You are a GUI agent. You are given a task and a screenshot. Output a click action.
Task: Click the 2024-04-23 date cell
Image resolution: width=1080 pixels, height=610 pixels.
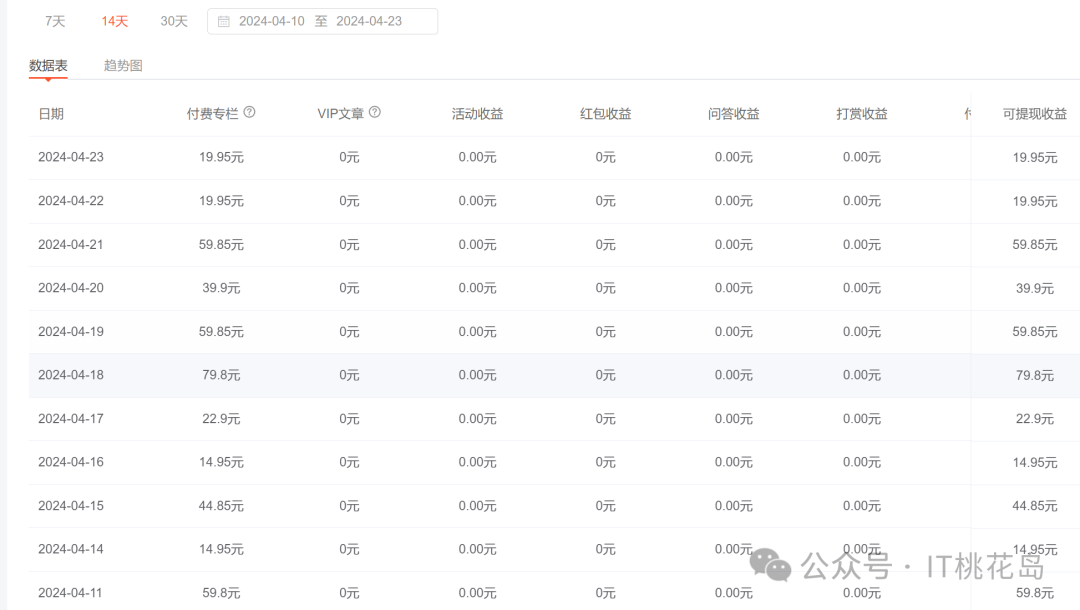point(71,157)
